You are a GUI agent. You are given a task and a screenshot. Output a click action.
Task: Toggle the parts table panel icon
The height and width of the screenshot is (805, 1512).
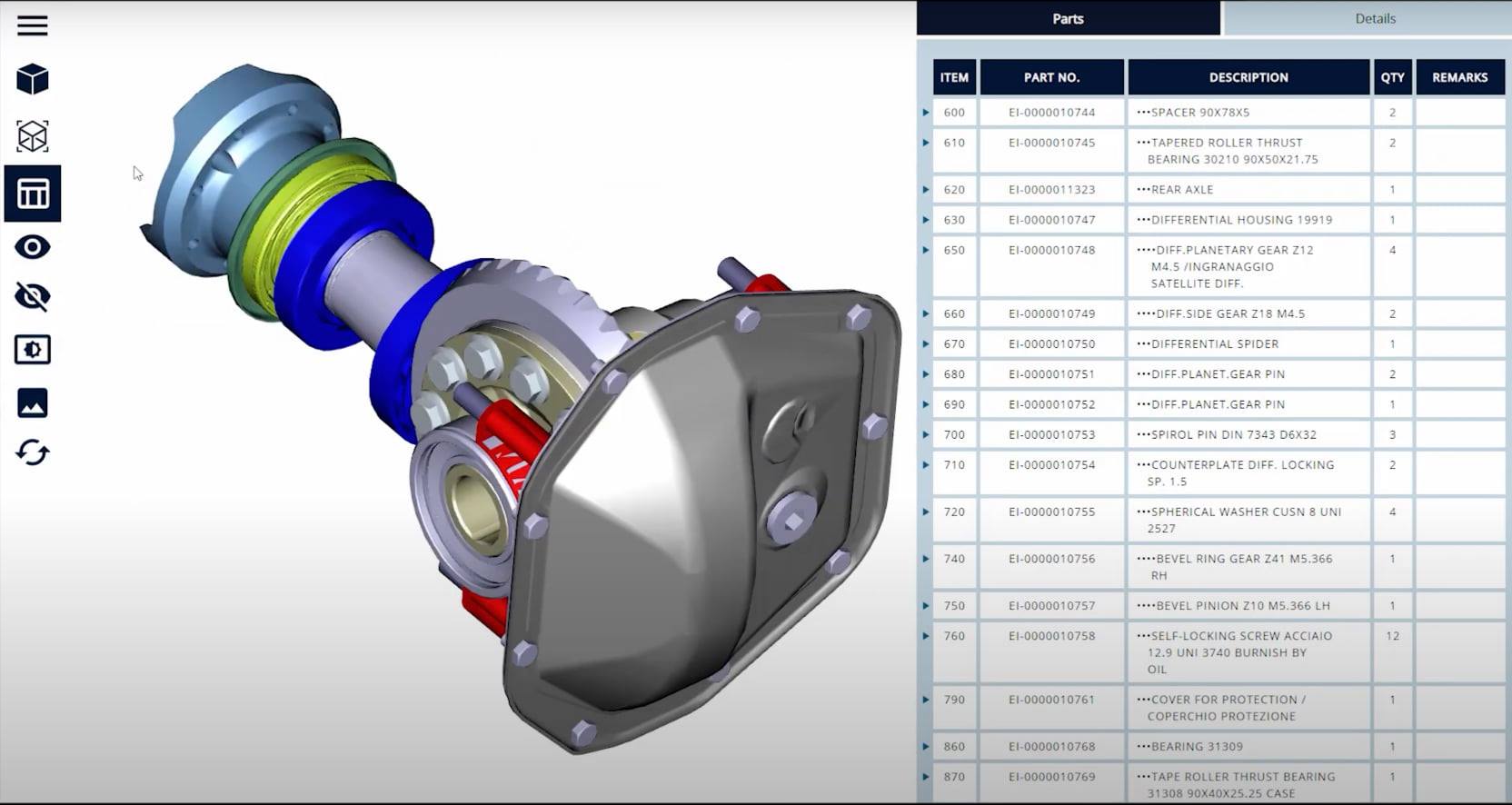coord(33,194)
